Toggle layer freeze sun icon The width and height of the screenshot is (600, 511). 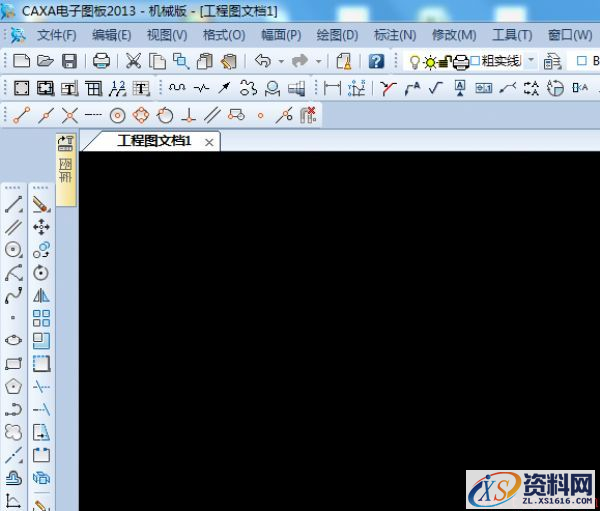pyautogui.click(x=430, y=62)
